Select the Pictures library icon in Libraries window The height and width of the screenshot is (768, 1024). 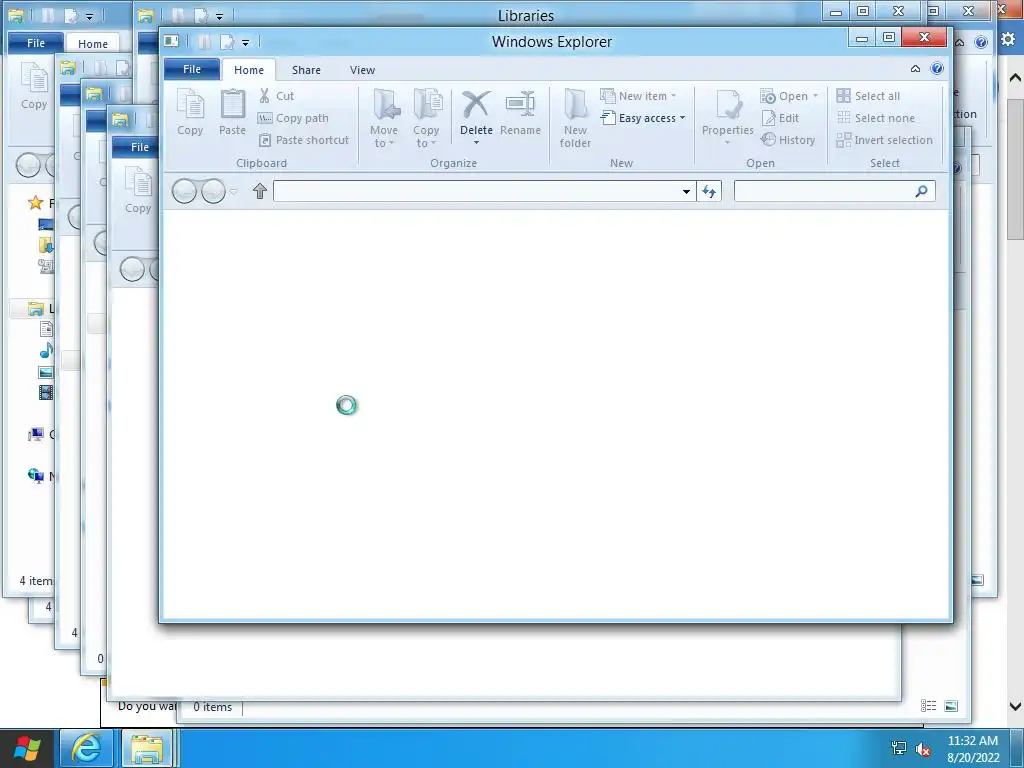point(46,372)
